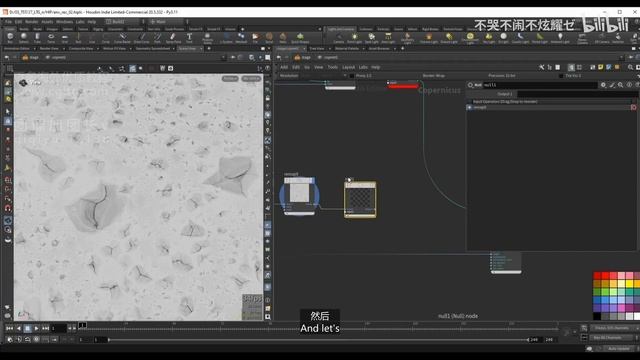
Task: Click the null11 node name field
Action: [x=540, y=85]
